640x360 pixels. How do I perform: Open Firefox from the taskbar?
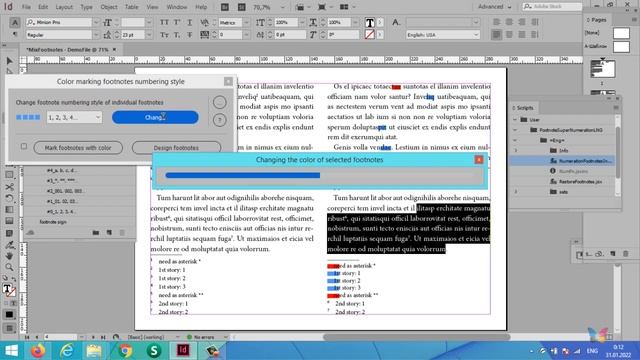(x=38, y=350)
